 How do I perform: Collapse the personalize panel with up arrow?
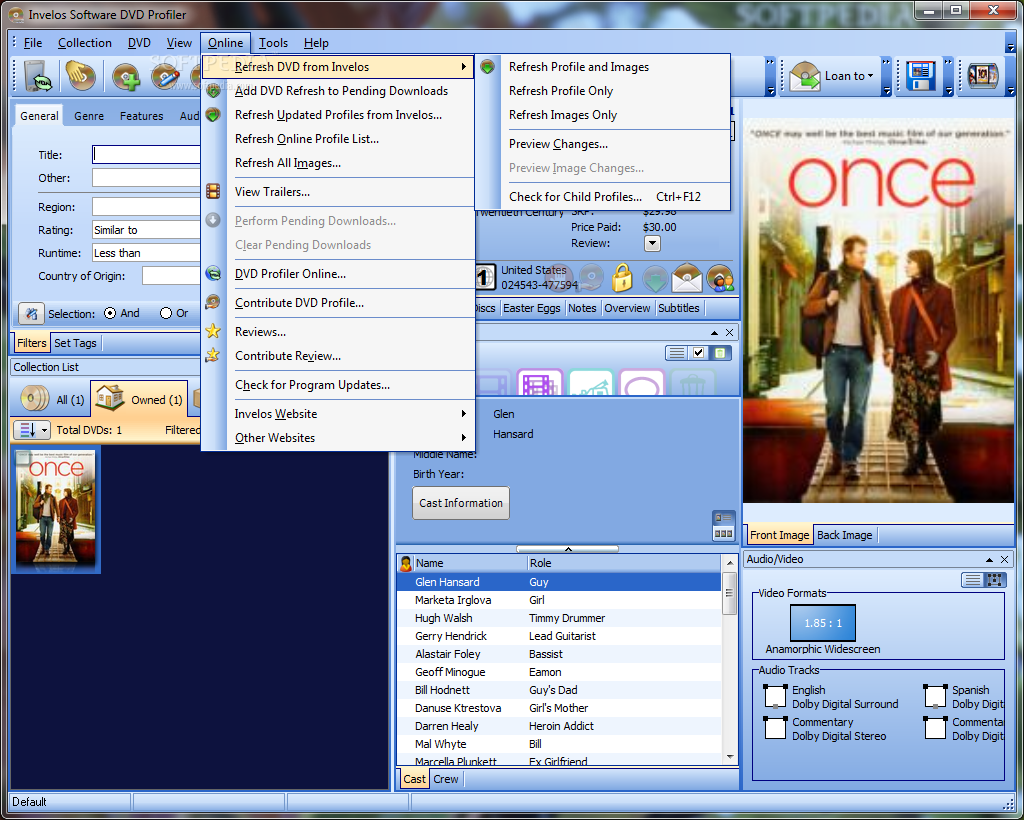tap(714, 333)
